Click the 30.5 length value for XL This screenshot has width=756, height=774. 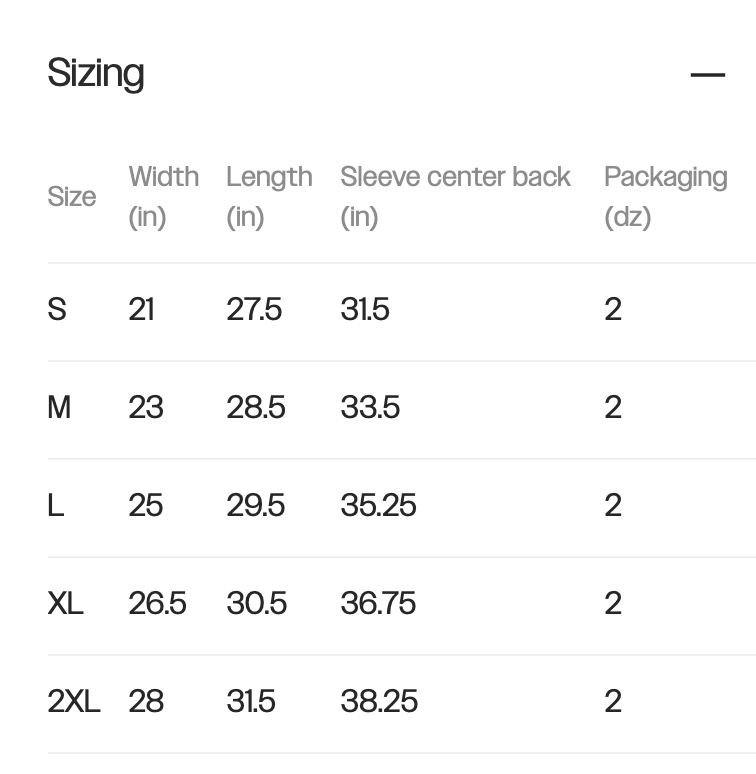pyautogui.click(x=257, y=604)
